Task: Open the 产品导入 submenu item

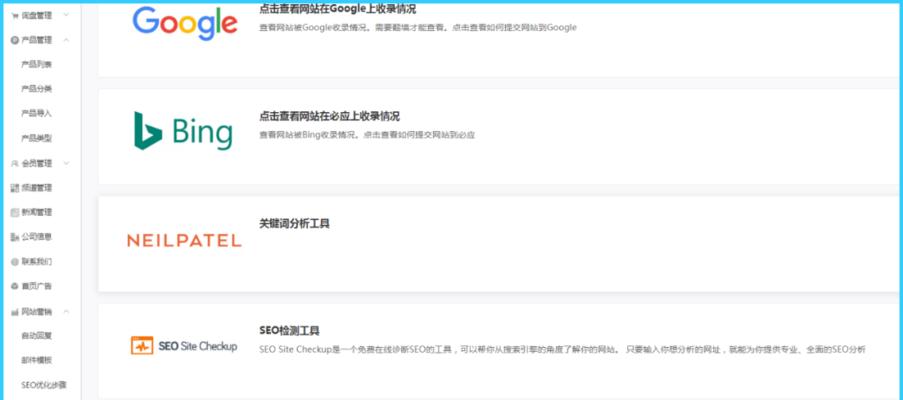Action: (36, 114)
